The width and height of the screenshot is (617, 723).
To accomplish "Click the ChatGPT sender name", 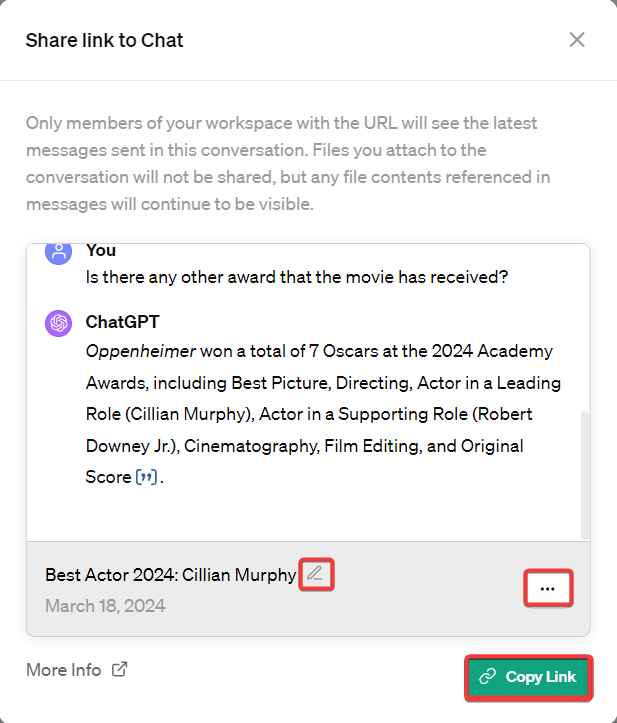I will 122,323.
